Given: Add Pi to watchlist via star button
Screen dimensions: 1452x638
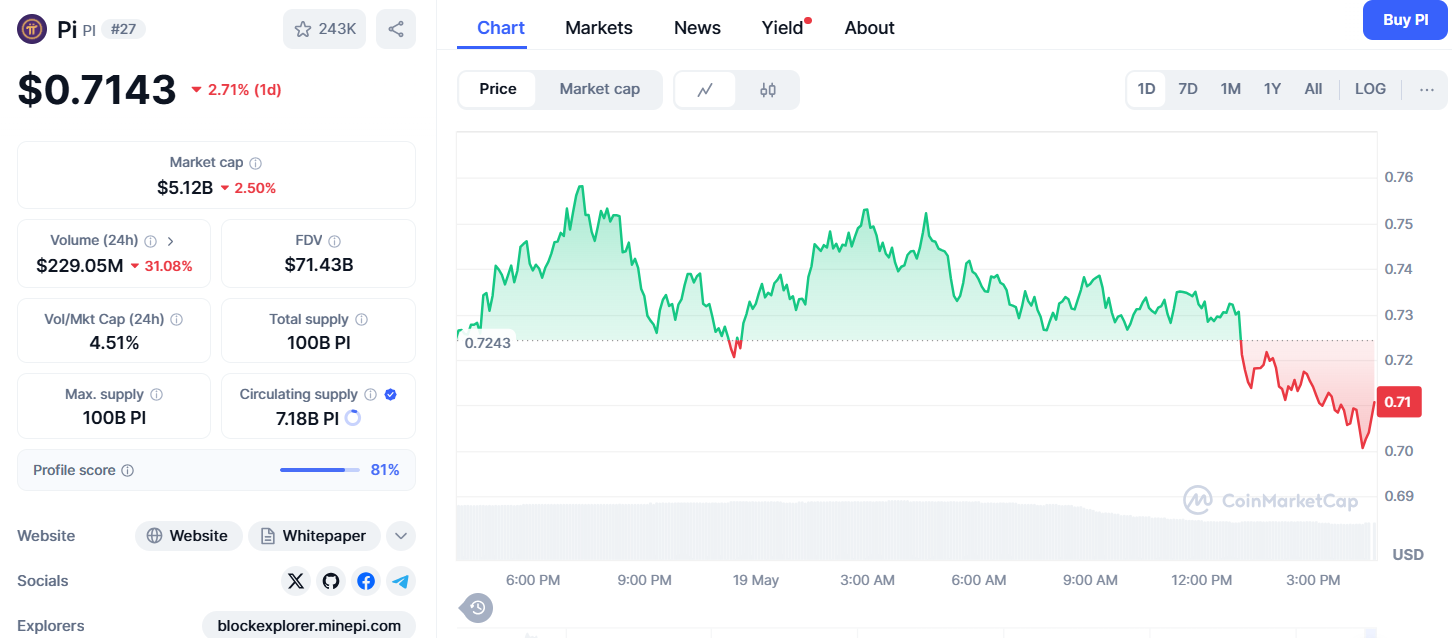Looking at the screenshot, I should coord(325,29).
